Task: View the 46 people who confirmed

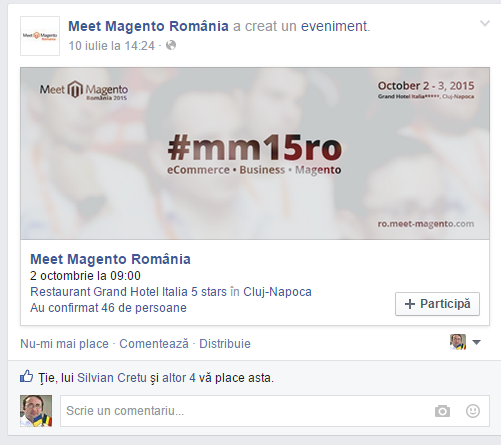Action: 108,308
